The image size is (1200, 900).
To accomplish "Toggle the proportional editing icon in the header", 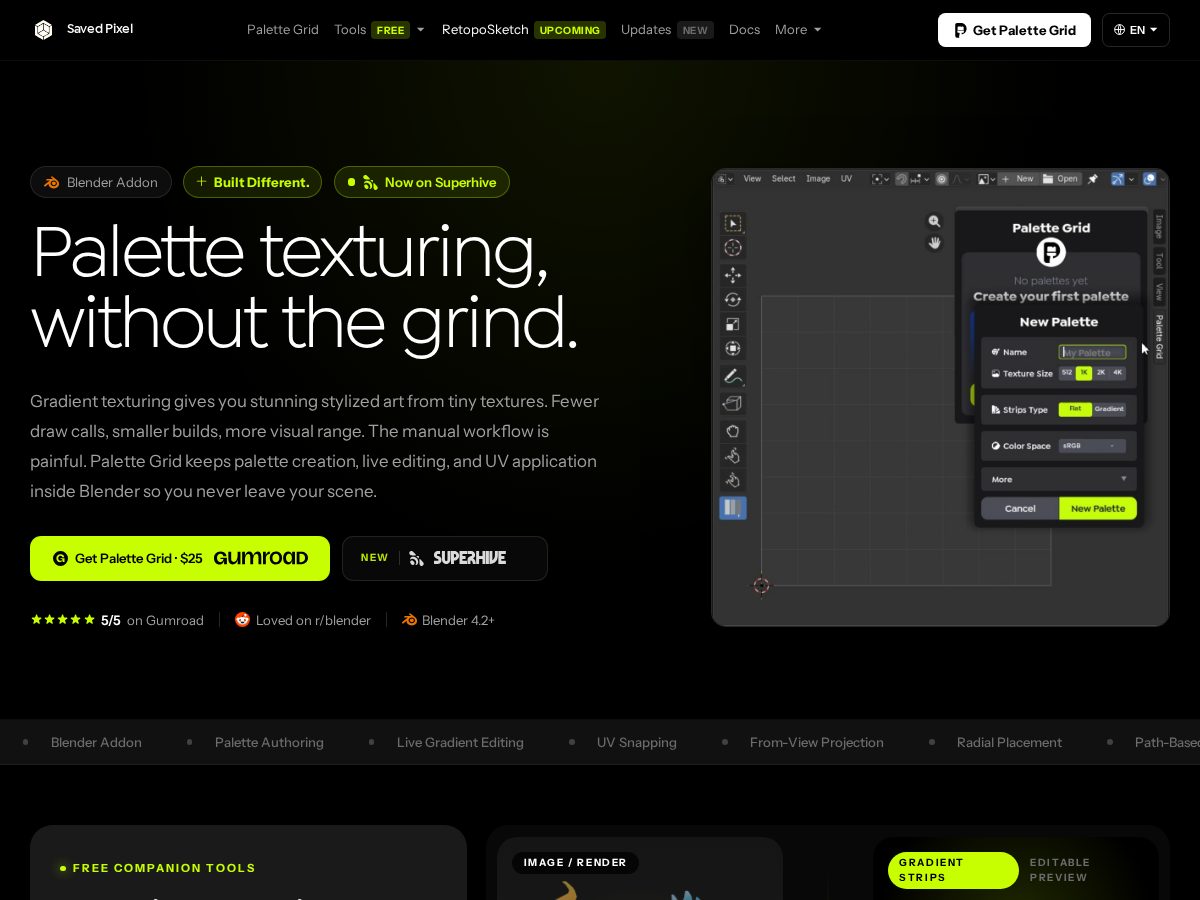I will (x=941, y=179).
